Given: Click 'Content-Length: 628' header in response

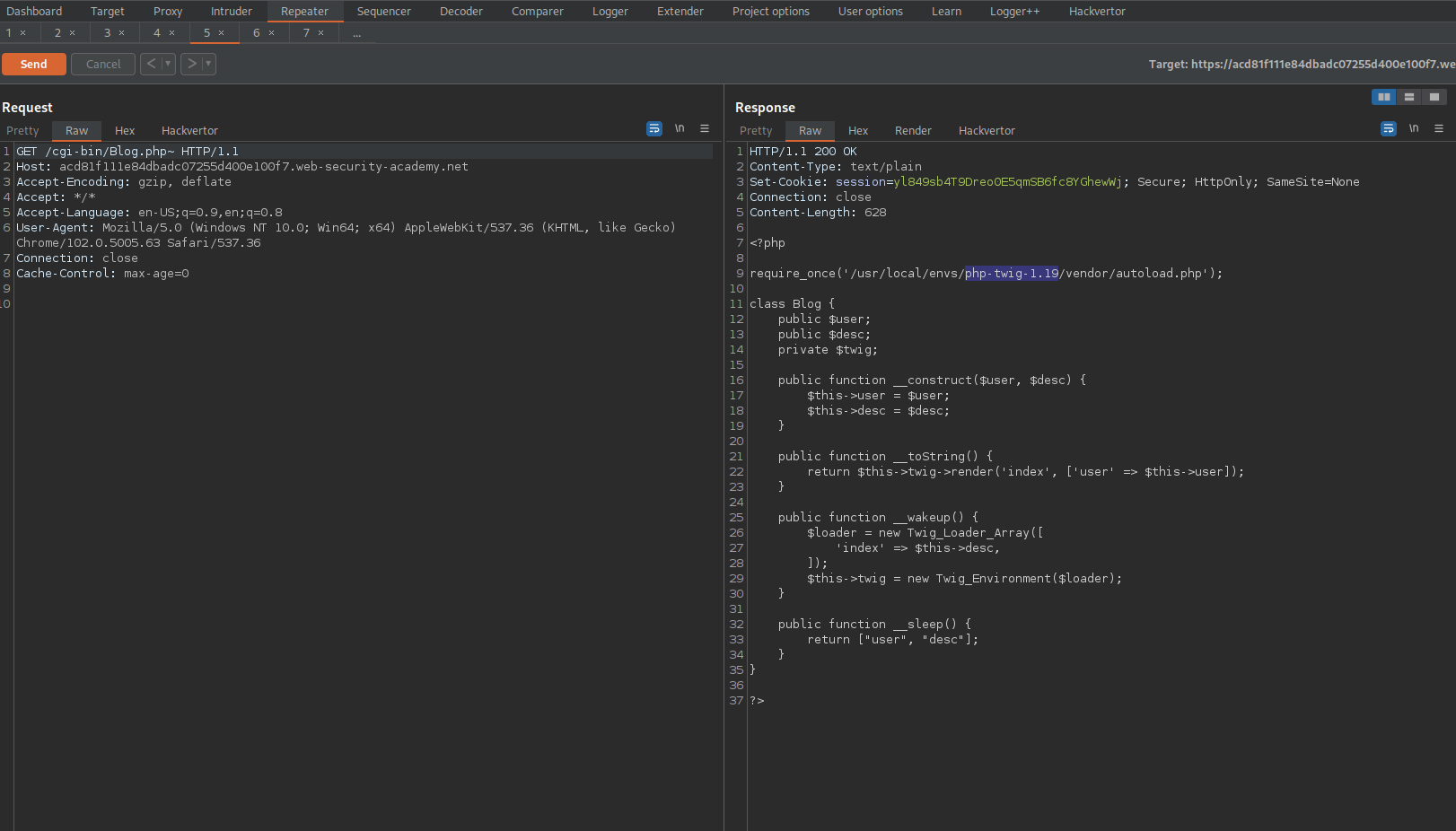Looking at the screenshot, I should pos(818,213).
